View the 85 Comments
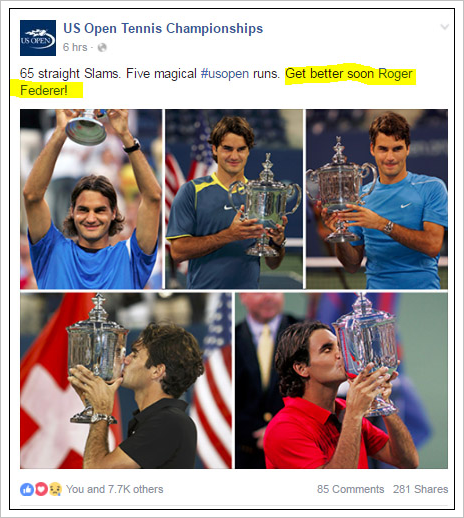The image size is (464, 518). coord(350,489)
